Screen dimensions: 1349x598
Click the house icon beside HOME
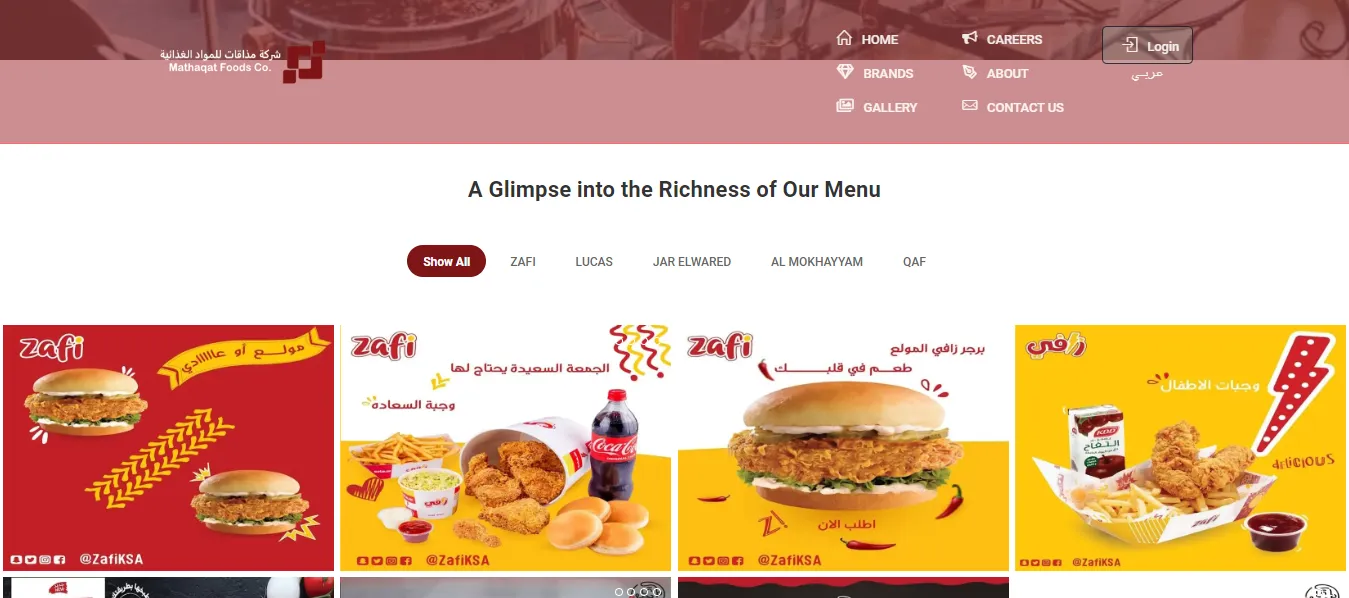(x=844, y=38)
